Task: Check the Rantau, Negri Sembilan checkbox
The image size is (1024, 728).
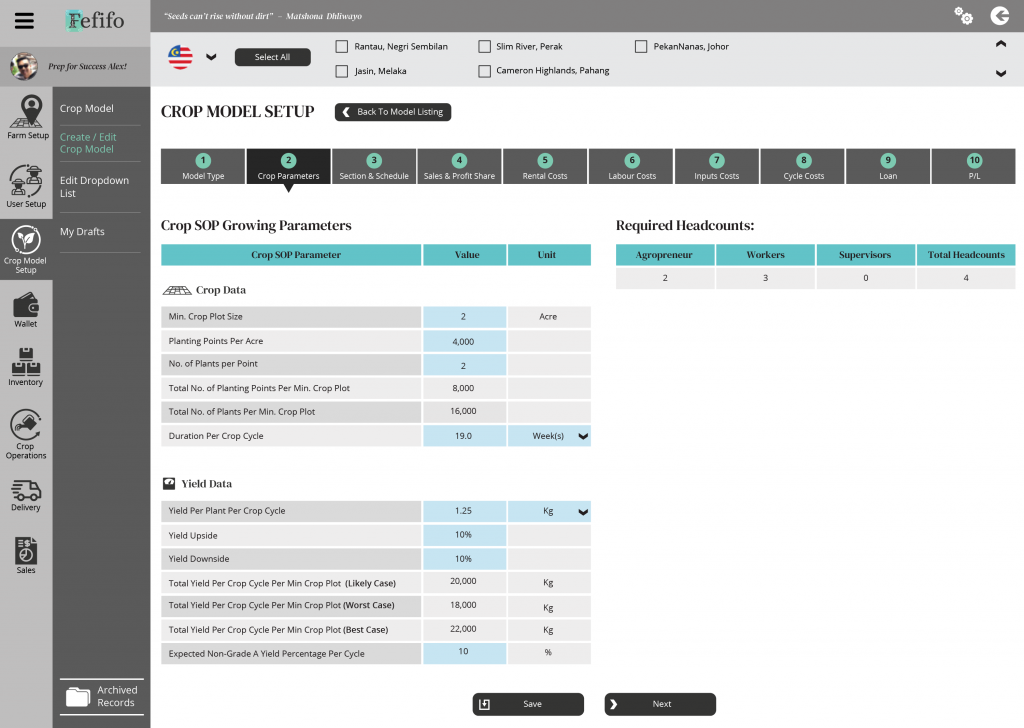Action: 342,46
